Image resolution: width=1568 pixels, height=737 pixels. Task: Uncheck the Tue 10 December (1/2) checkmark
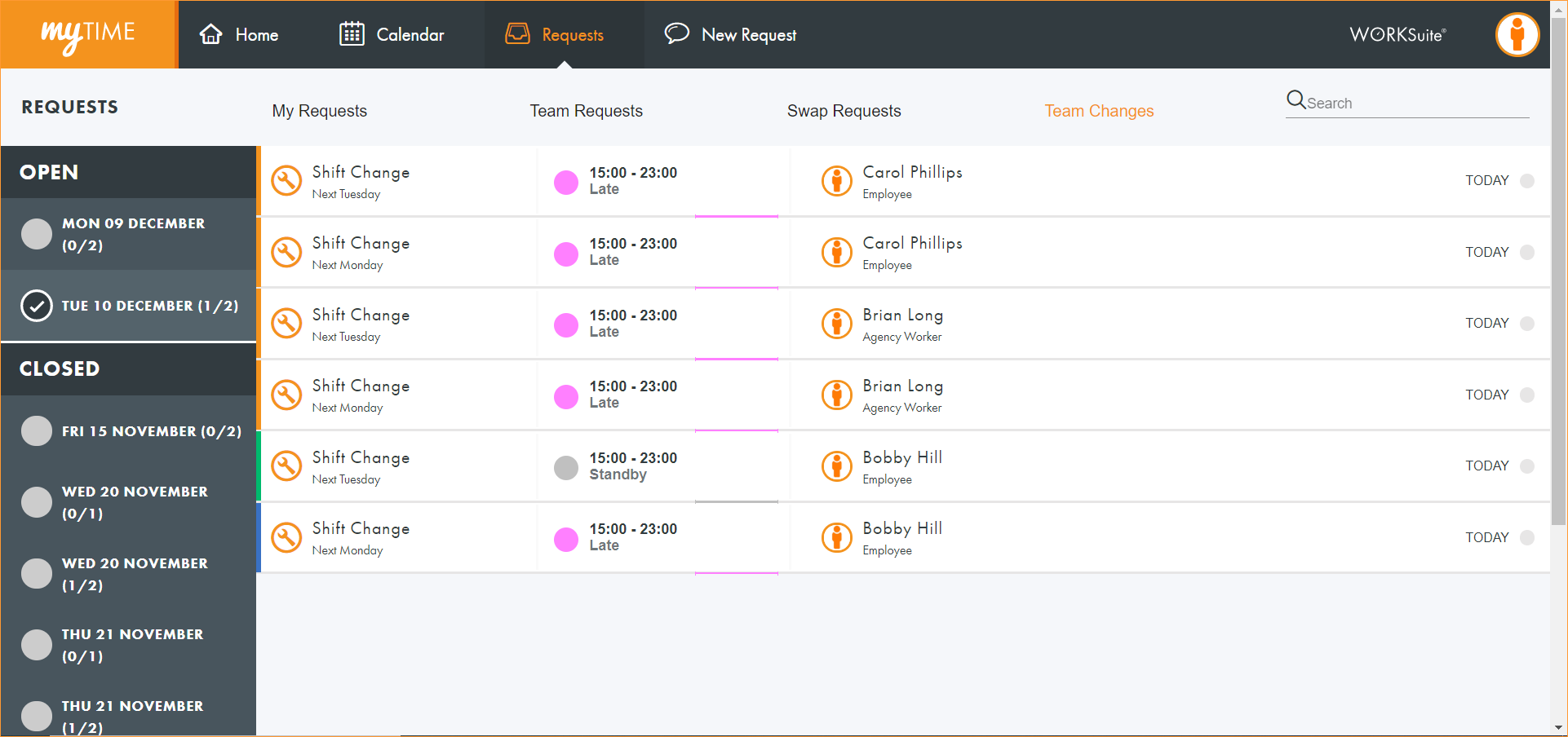(x=37, y=306)
